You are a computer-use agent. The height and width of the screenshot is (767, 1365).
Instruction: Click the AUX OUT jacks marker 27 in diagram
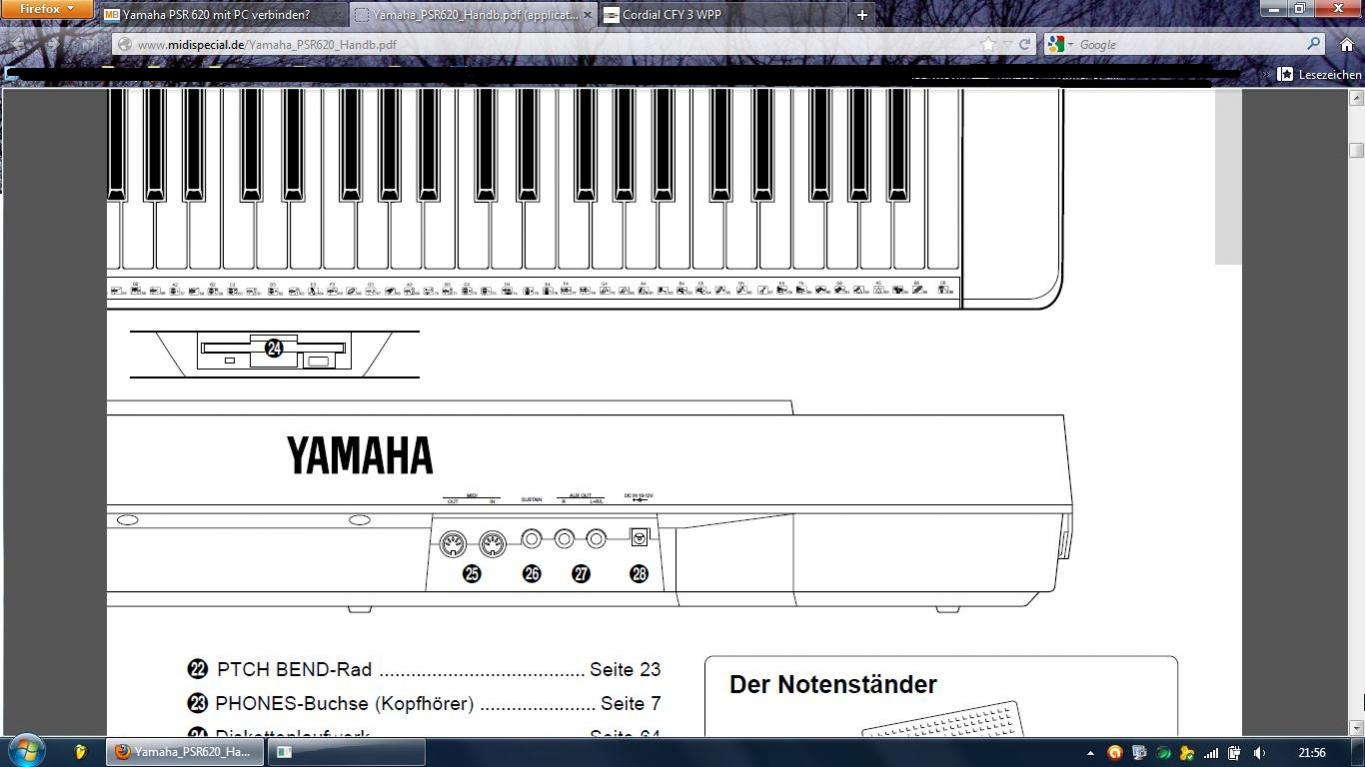(x=580, y=574)
